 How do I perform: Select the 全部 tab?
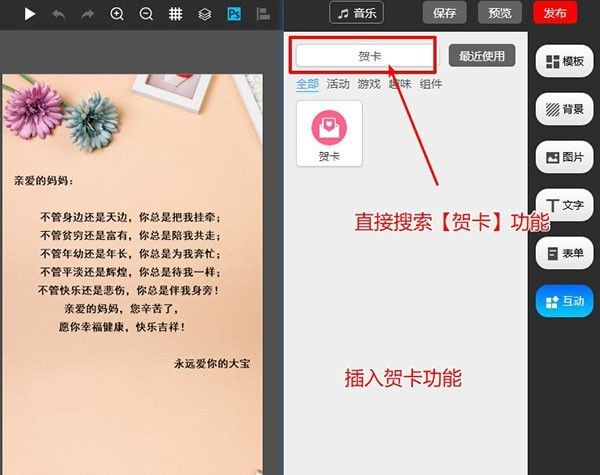(x=307, y=84)
